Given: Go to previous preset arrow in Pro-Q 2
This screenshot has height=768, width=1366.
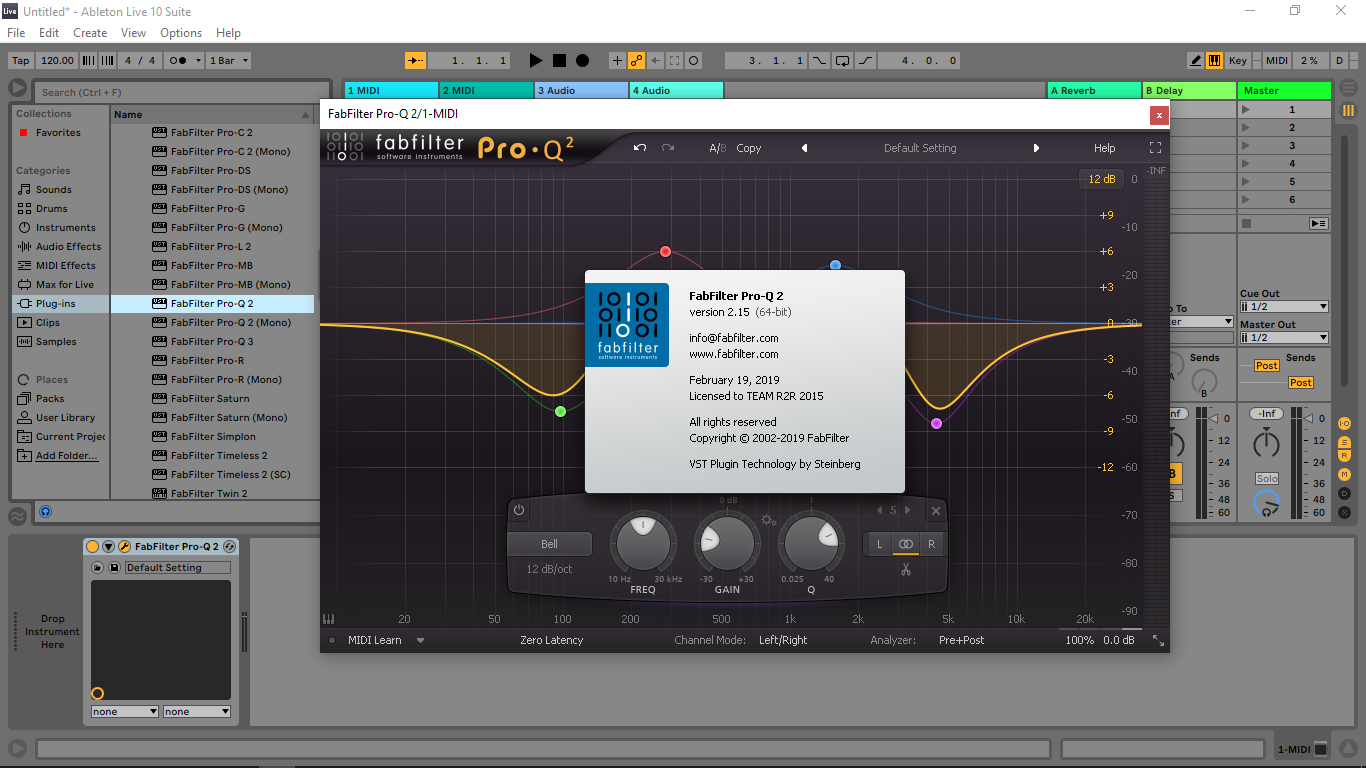Looking at the screenshot, I should [x=804, y=148].
